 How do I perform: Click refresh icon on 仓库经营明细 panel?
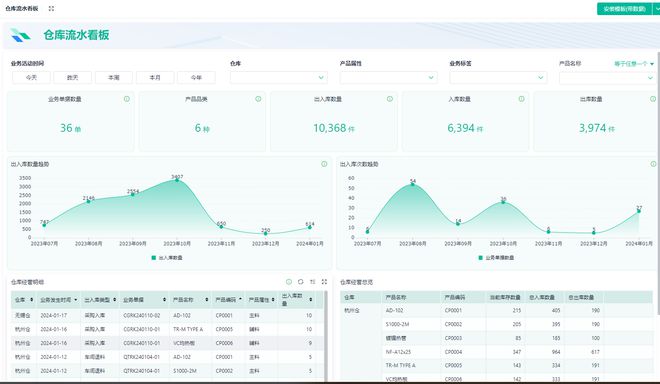click(x=301, y=282)
